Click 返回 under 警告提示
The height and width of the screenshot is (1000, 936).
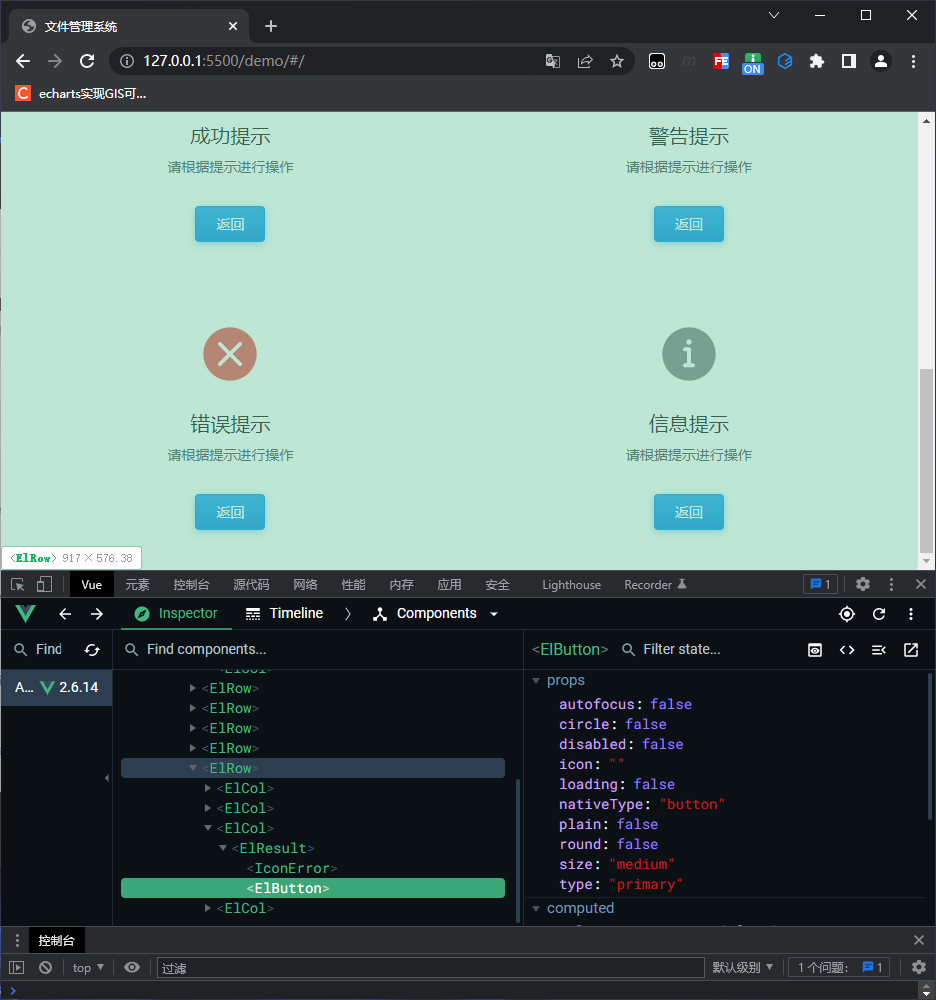click(x=689, y=224)
